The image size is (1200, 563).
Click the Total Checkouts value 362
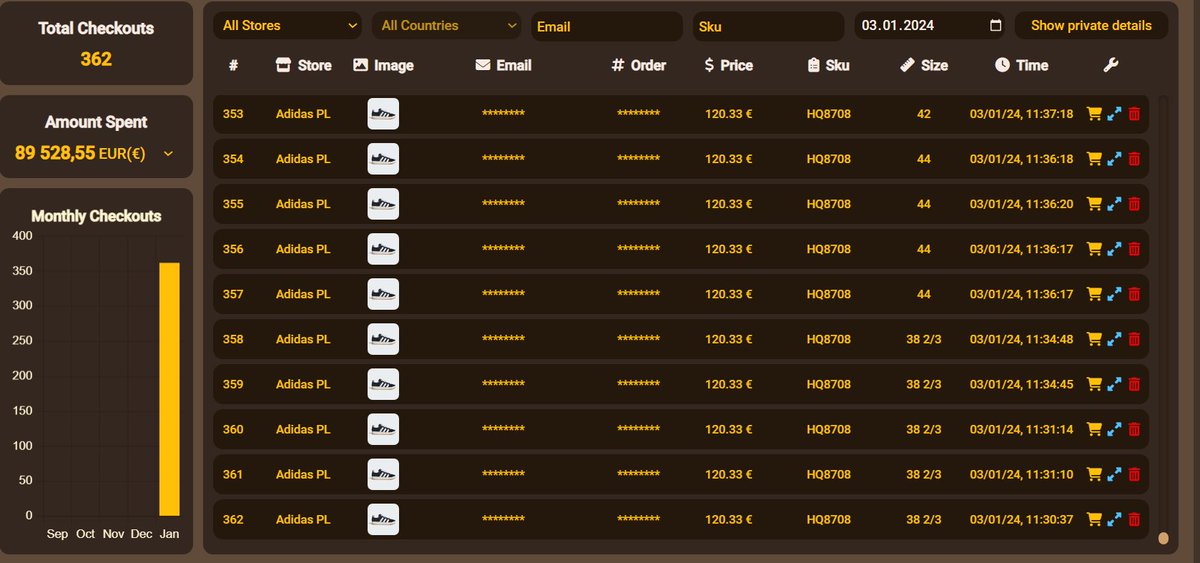[96, 59]
